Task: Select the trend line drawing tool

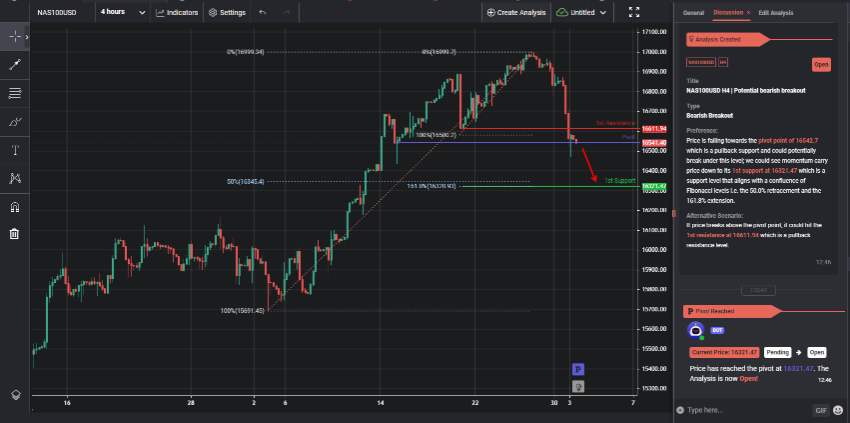Action: coord(15,65)
